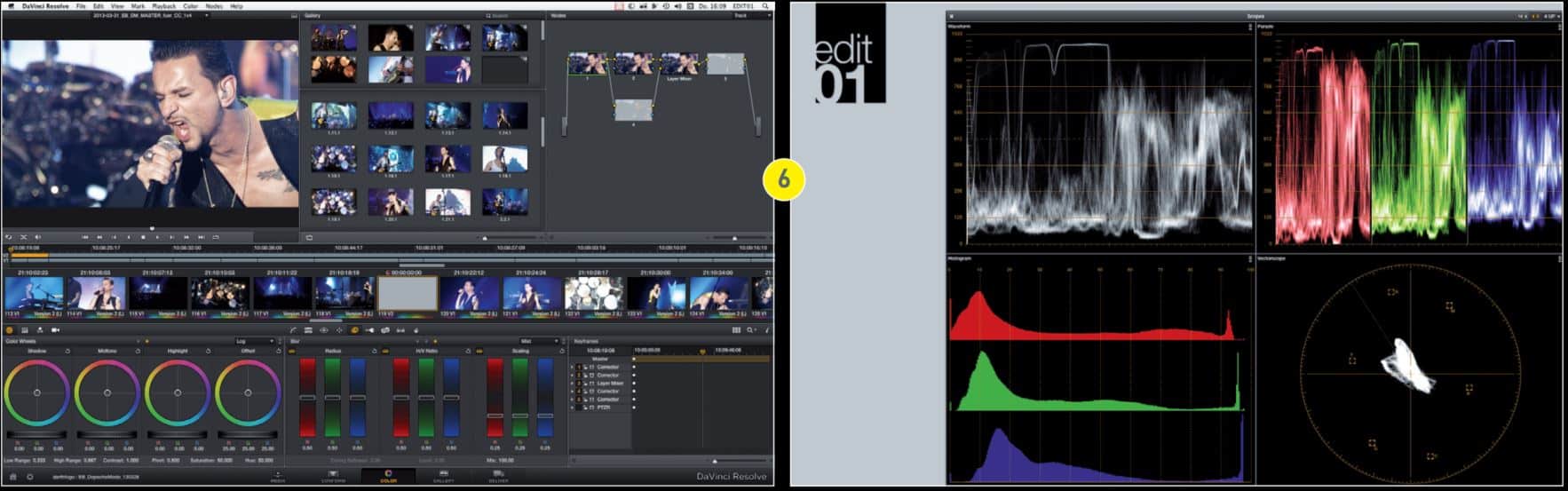The height and width of the screenshot is (491, 1568).
Task: Reset the H/V Ratio sliders
Action: 468,351
